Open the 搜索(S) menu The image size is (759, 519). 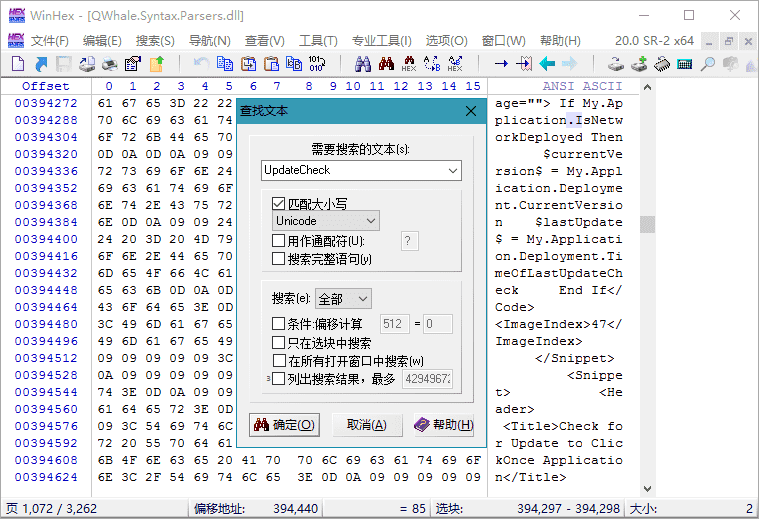point(155,41)
